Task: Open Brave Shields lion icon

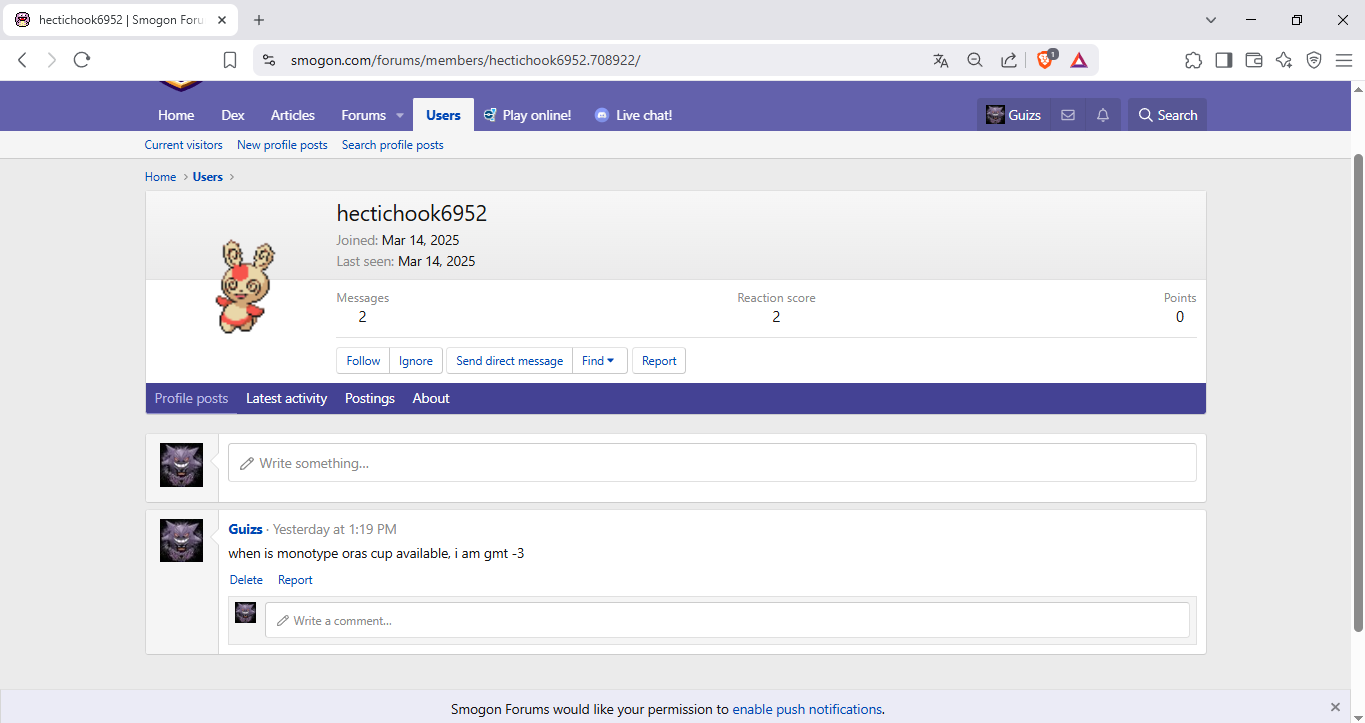Action: pyautogui.click(x=1046, y=60)
